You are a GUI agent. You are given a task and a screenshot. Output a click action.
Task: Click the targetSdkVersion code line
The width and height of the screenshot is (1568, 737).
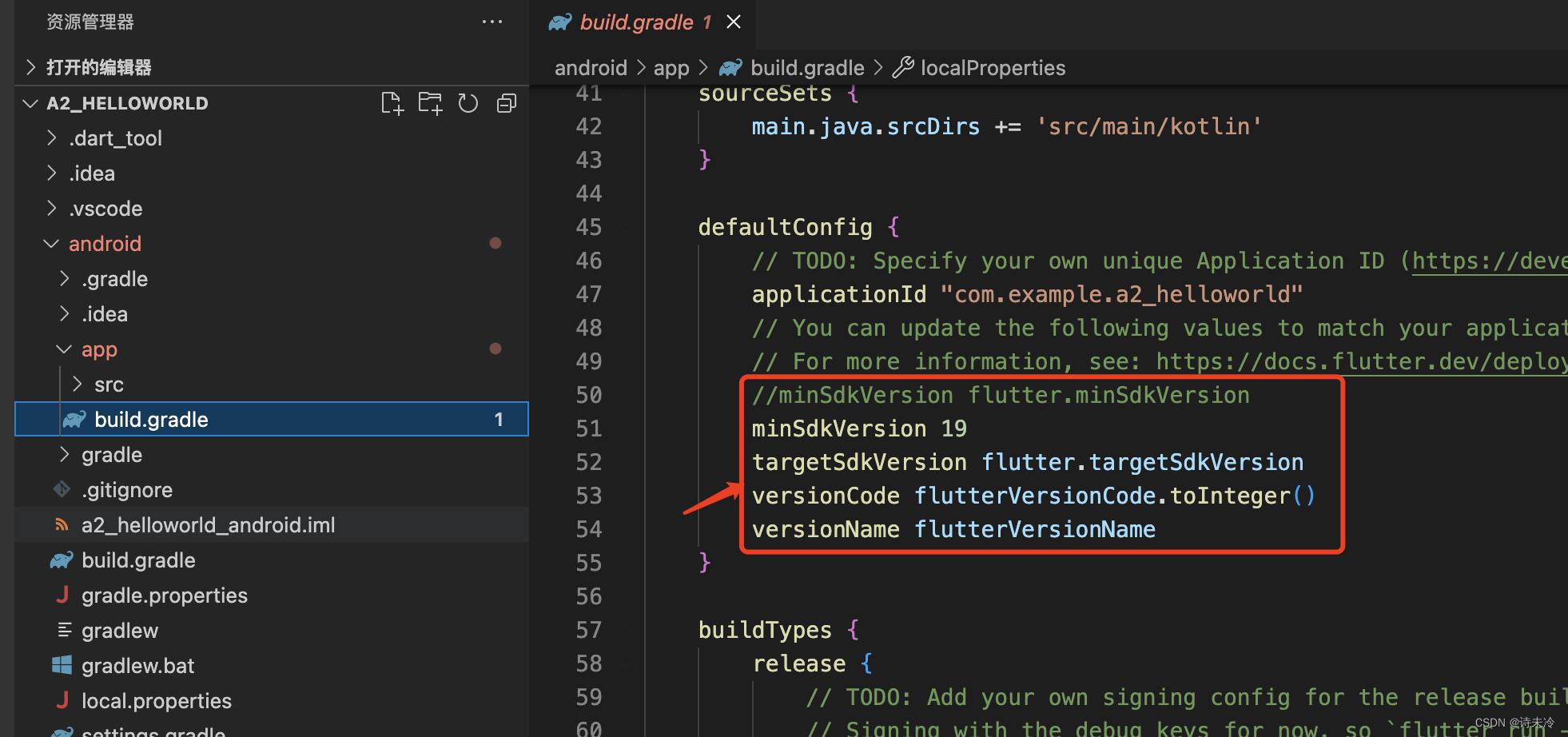[x=1028, y=463]
